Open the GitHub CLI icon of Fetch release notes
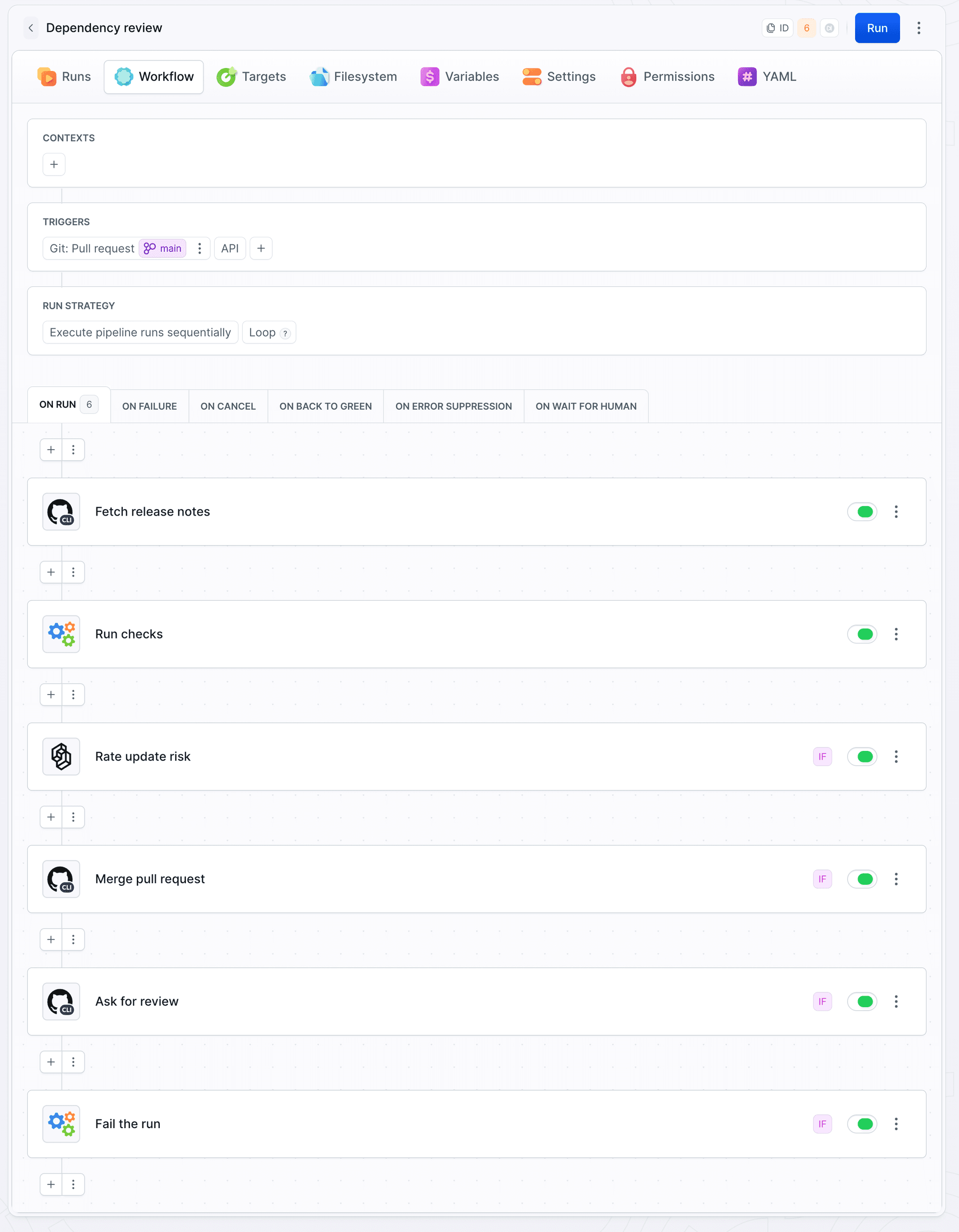Viewport: 959px width, 1232px height. coord(61,512)
